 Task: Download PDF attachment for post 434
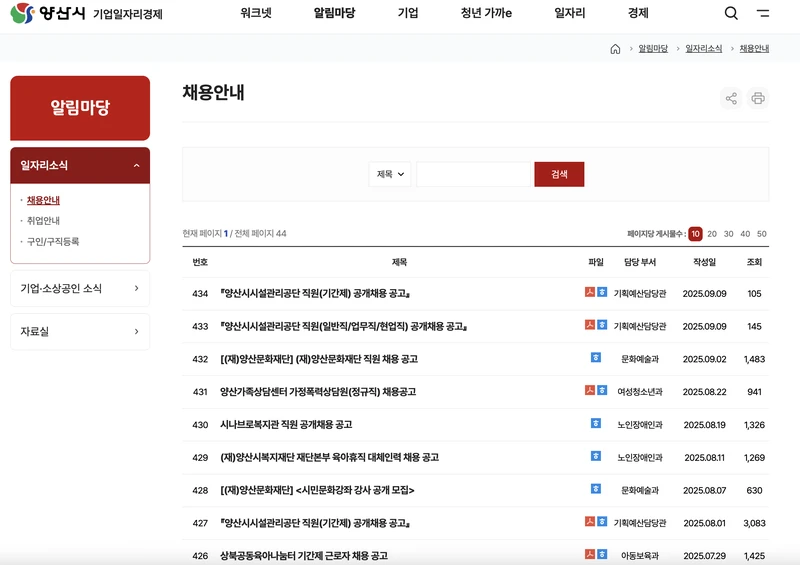(590, 292)
